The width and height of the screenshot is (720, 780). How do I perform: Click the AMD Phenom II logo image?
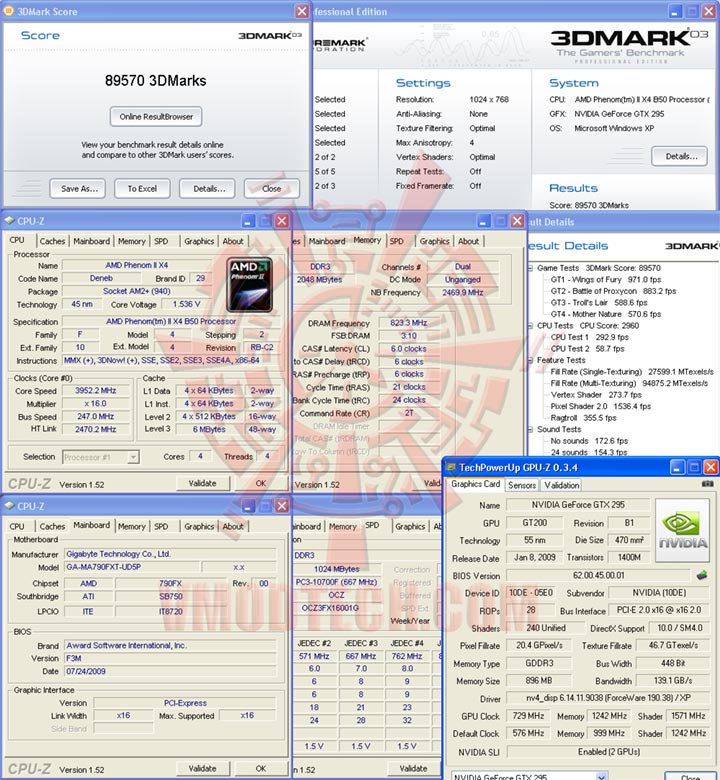pyautogui.click(x=249, y=285)
